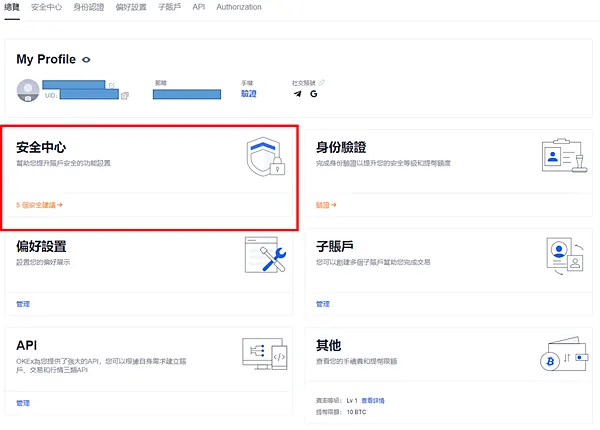Image resolution: width=600 pixels, height=430 pixels.
Task: Switch to the 總覽 tab
Action: 11,7
